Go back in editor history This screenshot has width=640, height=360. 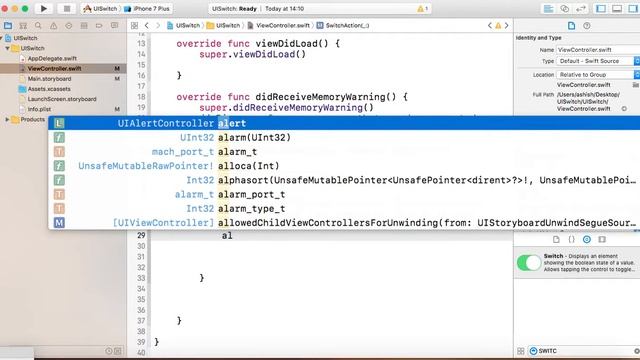[147, 25]
